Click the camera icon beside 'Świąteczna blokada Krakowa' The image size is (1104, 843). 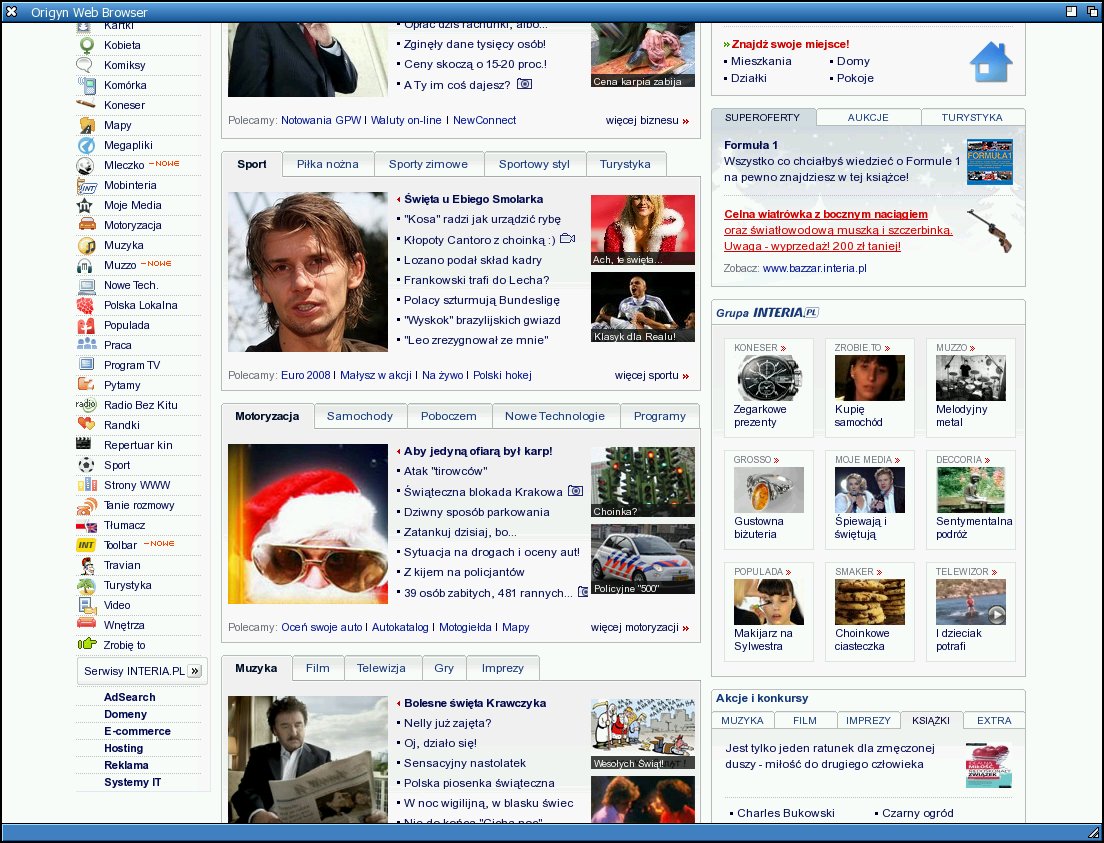click(575, 491)
